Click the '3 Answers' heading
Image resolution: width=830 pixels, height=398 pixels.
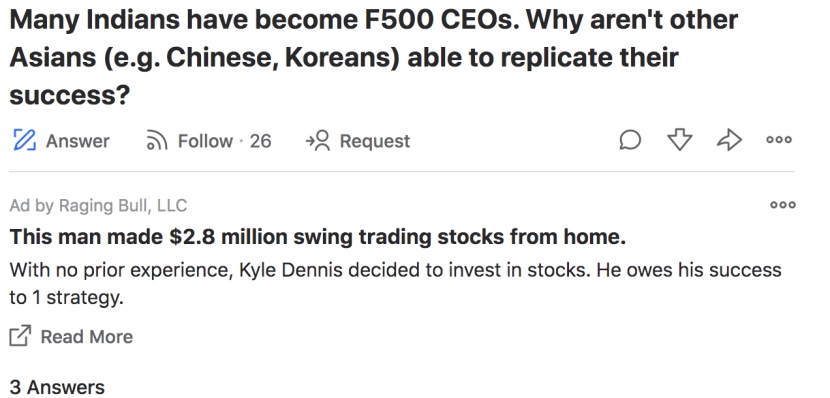point(57,387)
